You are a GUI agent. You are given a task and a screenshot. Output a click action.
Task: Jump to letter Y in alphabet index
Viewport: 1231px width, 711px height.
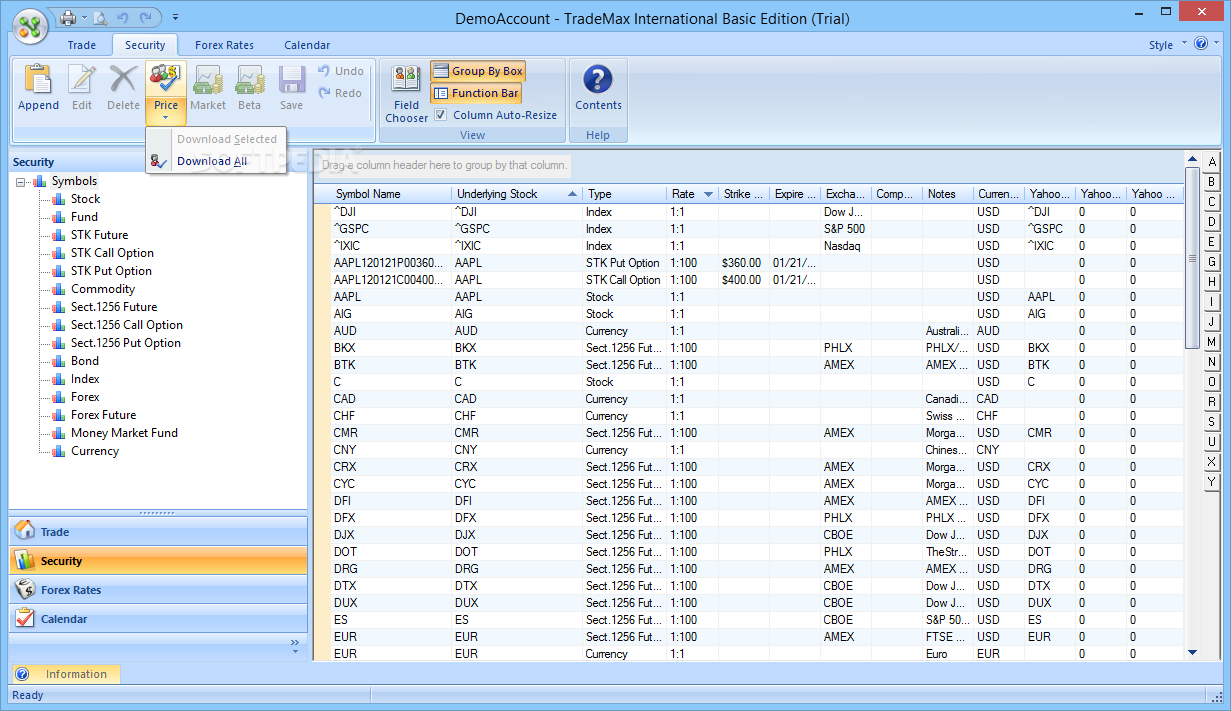1212,482
